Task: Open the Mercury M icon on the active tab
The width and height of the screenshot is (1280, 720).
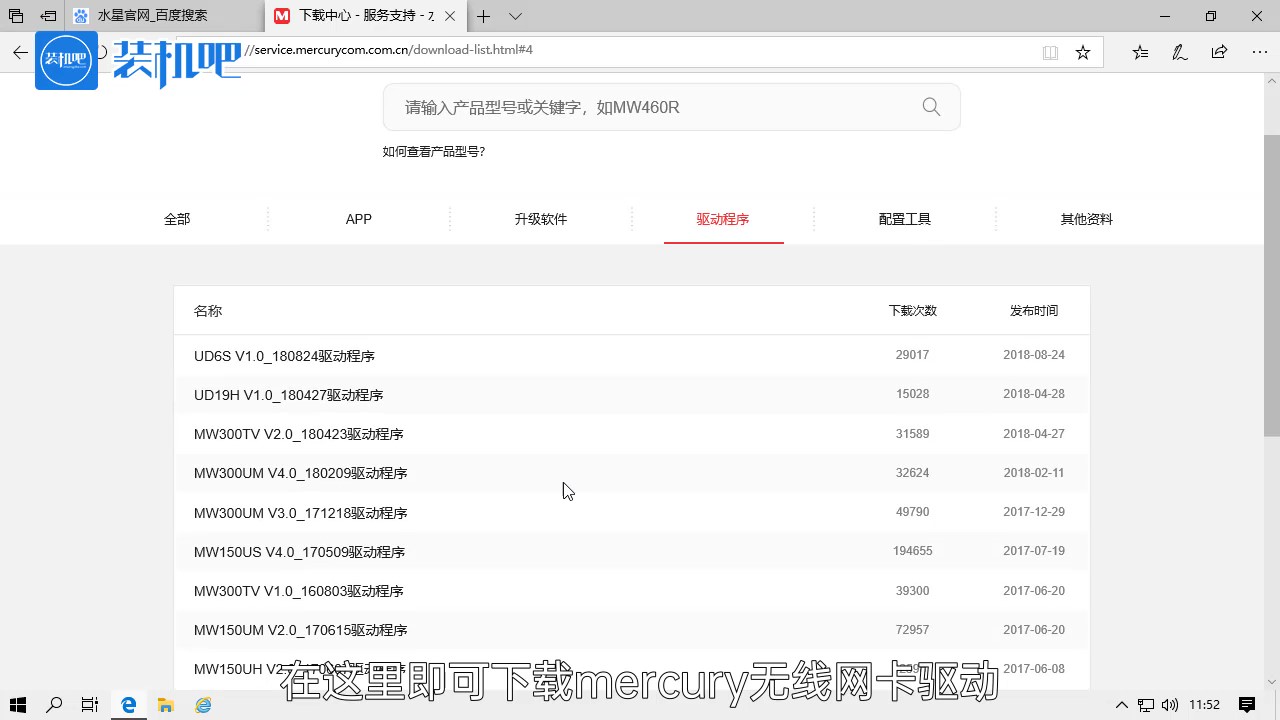Action: (x=282, y=16)
